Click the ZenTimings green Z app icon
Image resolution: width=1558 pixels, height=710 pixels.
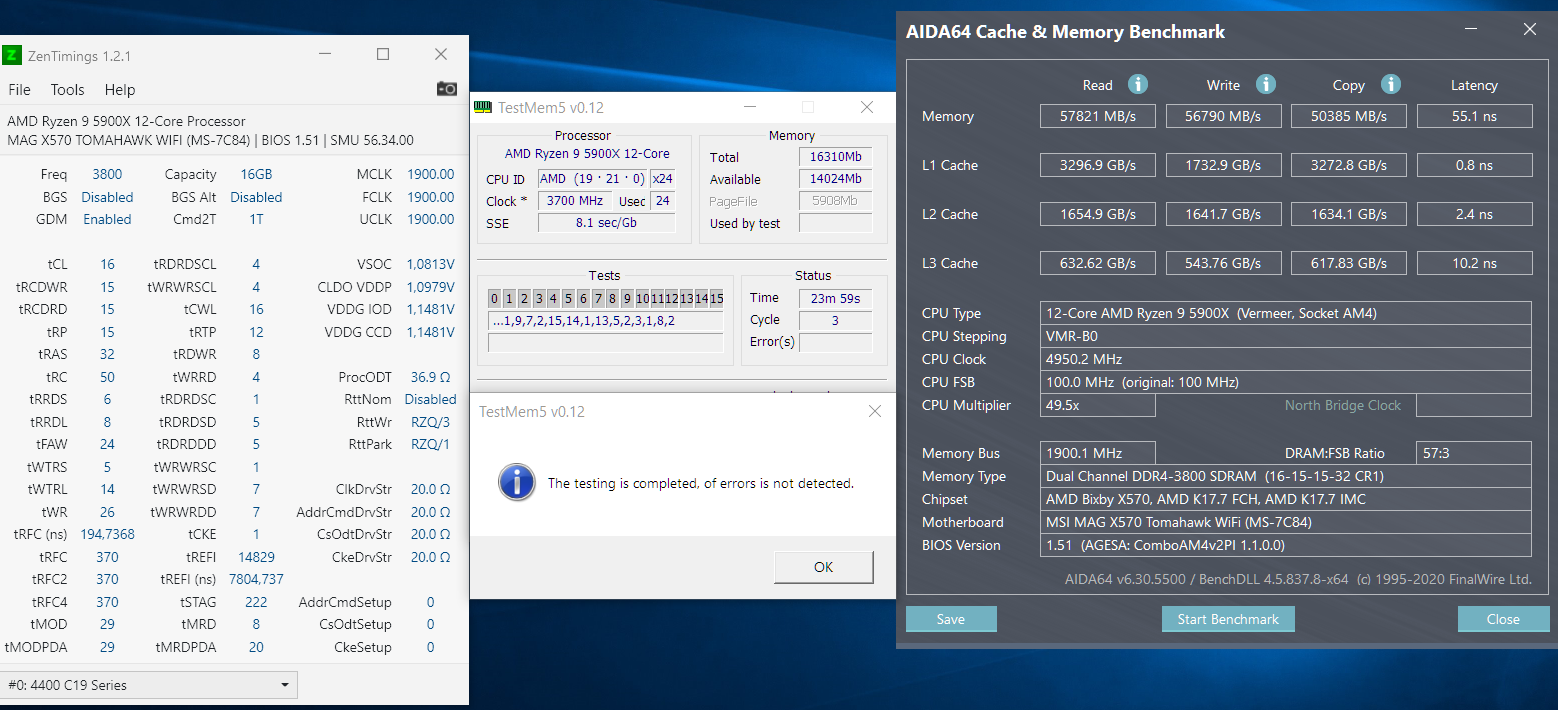[12, 55]
